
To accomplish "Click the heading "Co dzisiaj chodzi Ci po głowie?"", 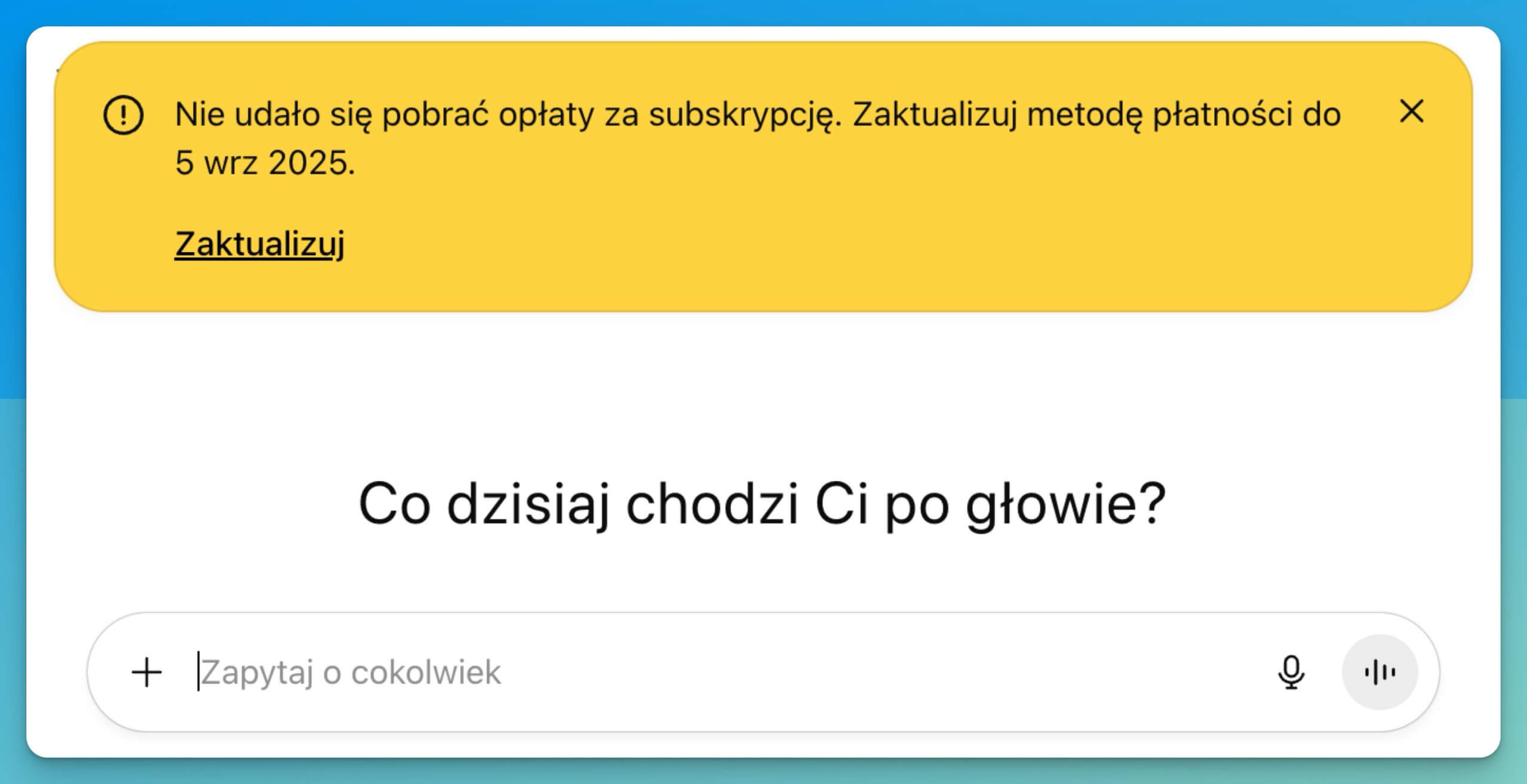I will tap(762, 504).
